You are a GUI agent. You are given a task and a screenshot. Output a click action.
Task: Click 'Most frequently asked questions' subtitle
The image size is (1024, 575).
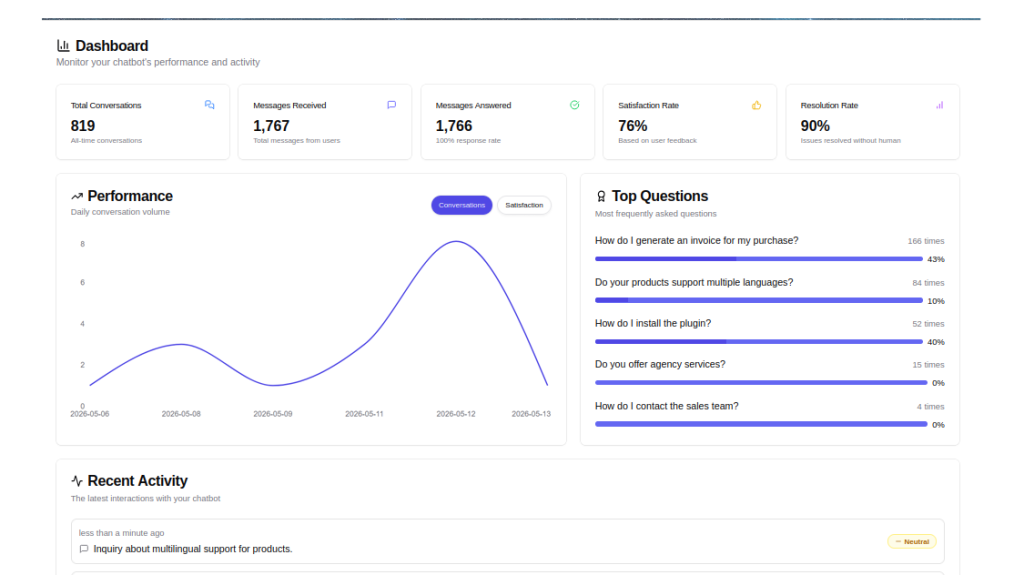pos(655,214)
